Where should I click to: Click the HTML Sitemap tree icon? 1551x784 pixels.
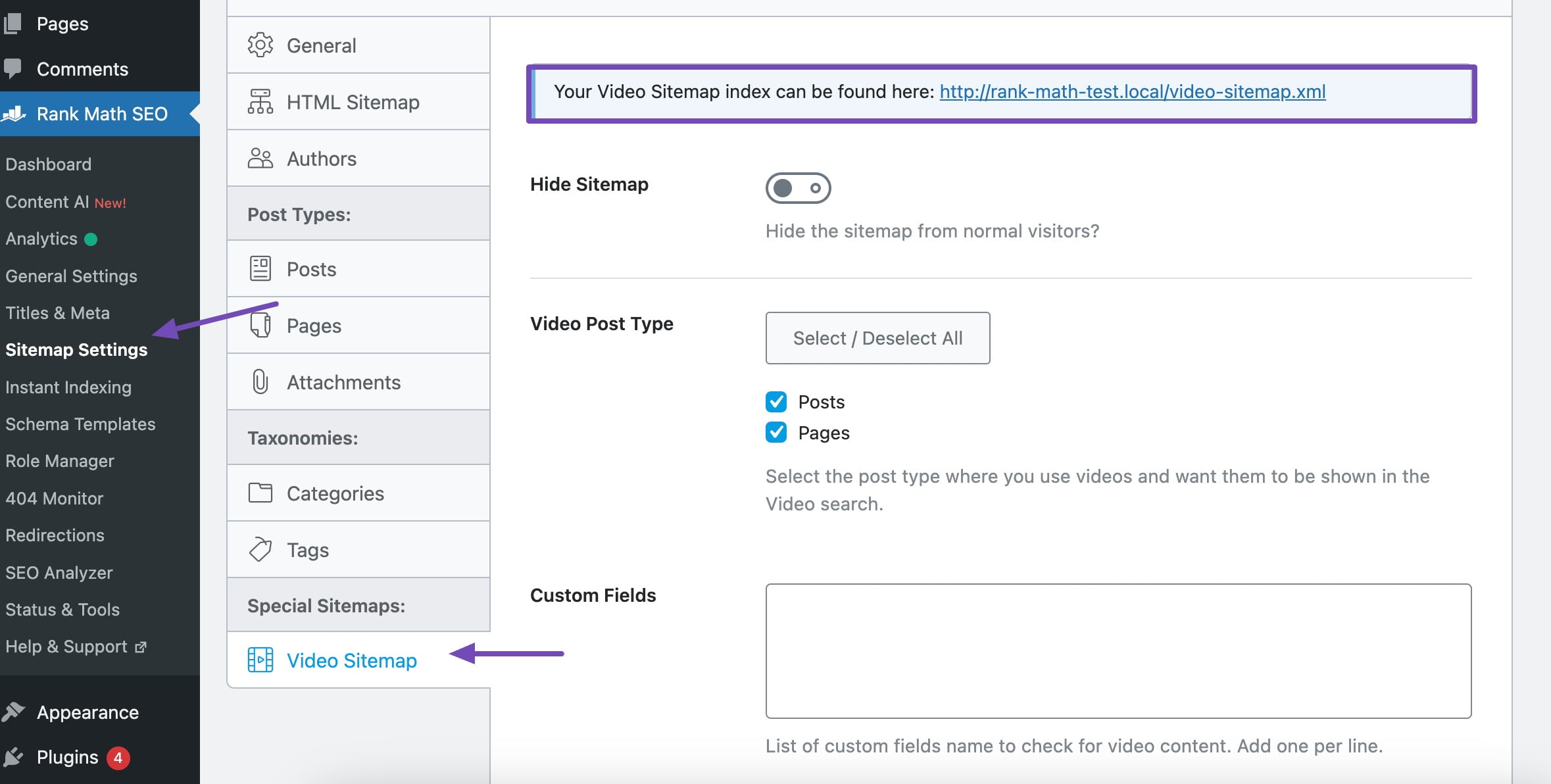pos(260,101)
